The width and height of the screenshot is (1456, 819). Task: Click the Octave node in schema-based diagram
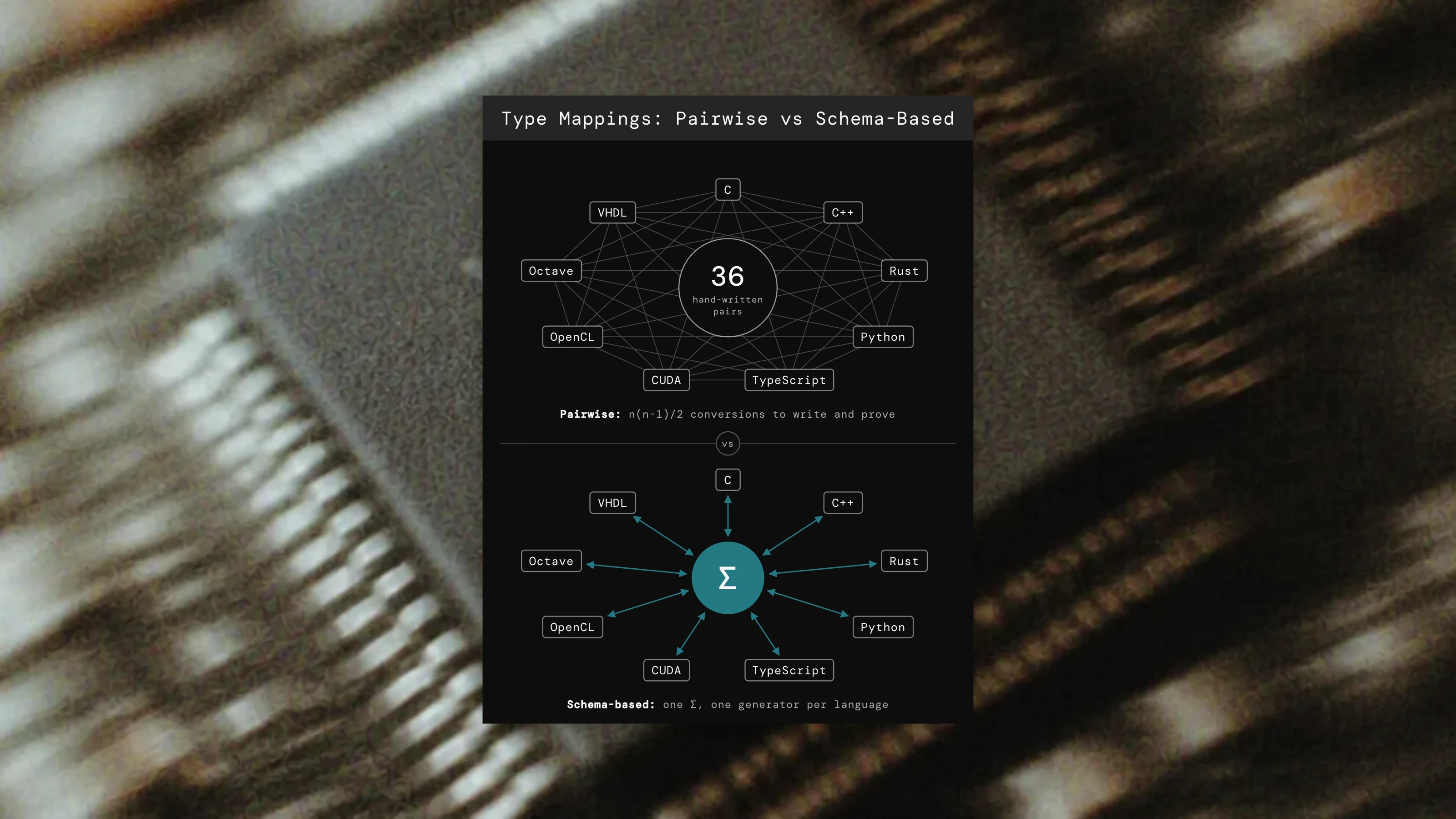(x=551, y=561)
